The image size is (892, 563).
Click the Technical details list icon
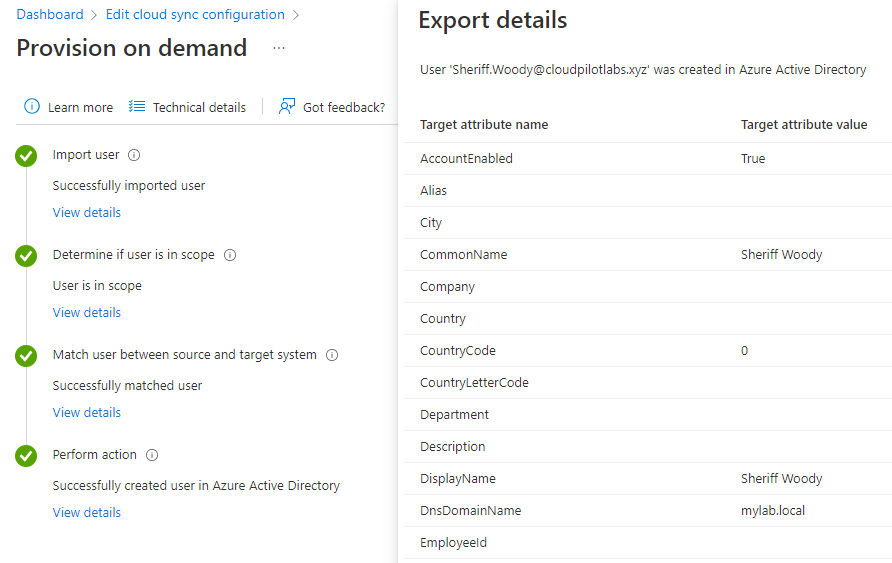point(137,106)
